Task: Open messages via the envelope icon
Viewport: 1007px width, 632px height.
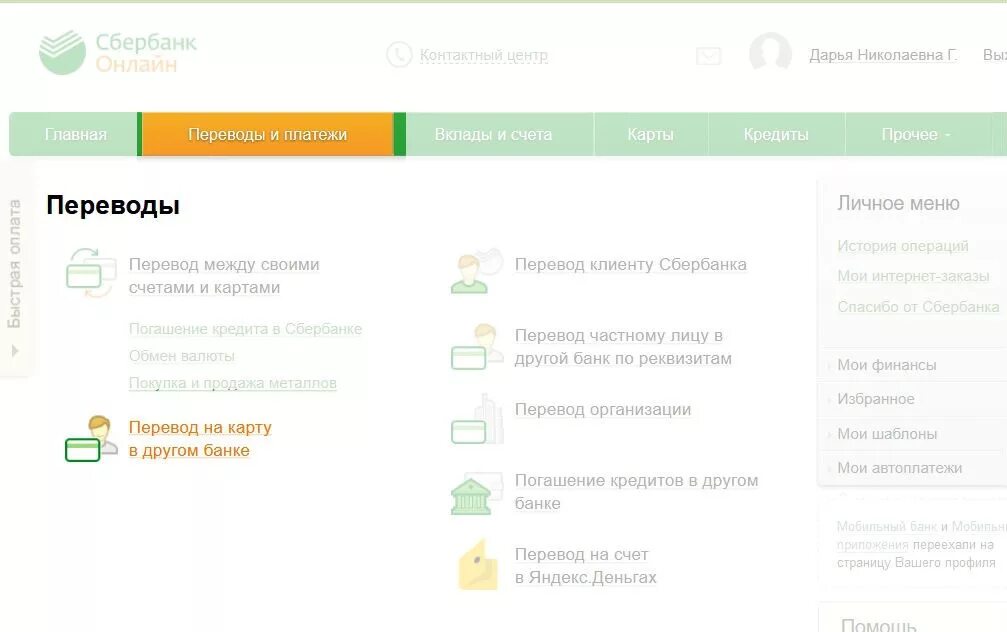Action: 708,56
